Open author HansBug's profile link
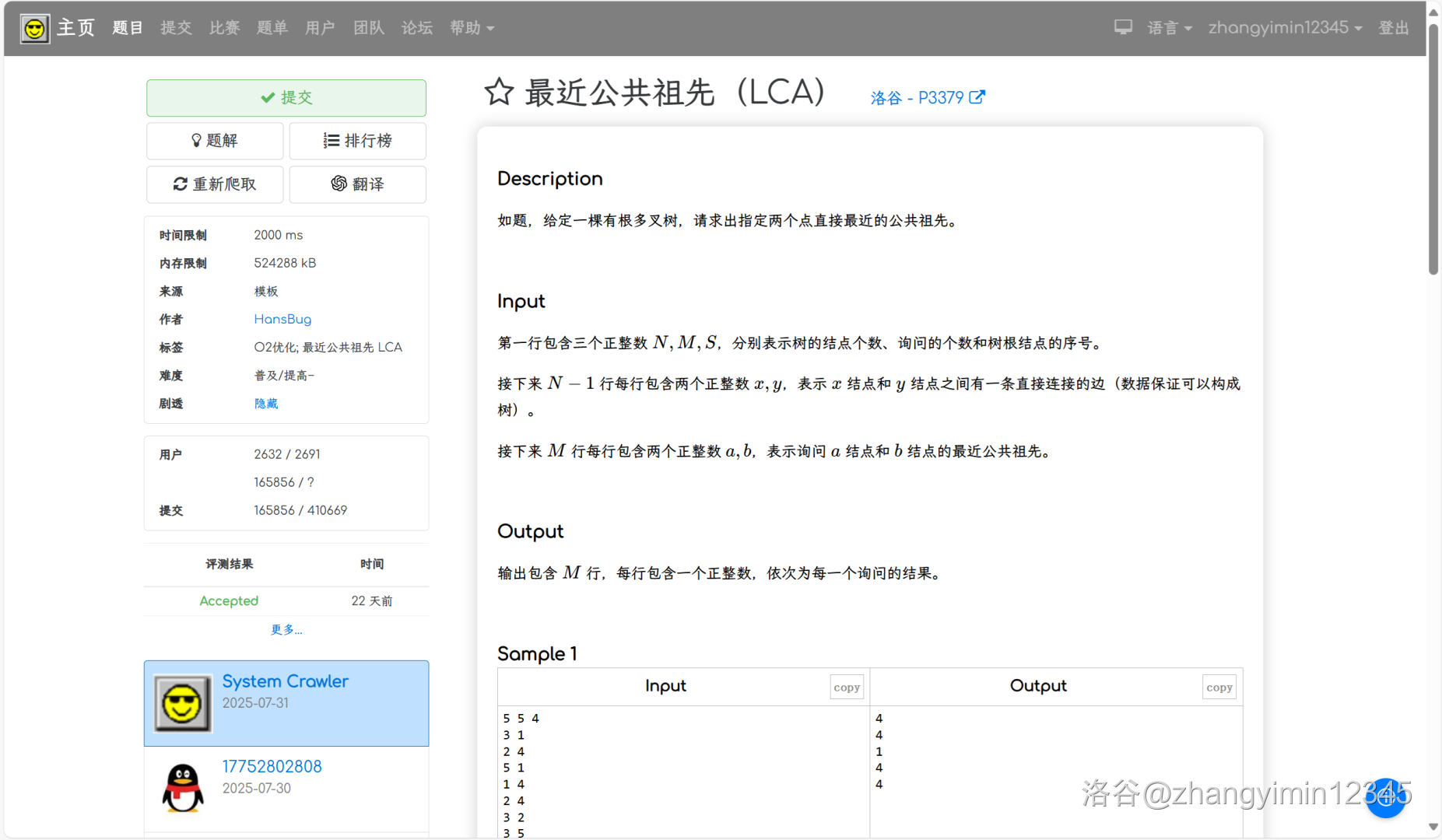Viewport: 1442px width, 840px height. [x=282, y=320]
